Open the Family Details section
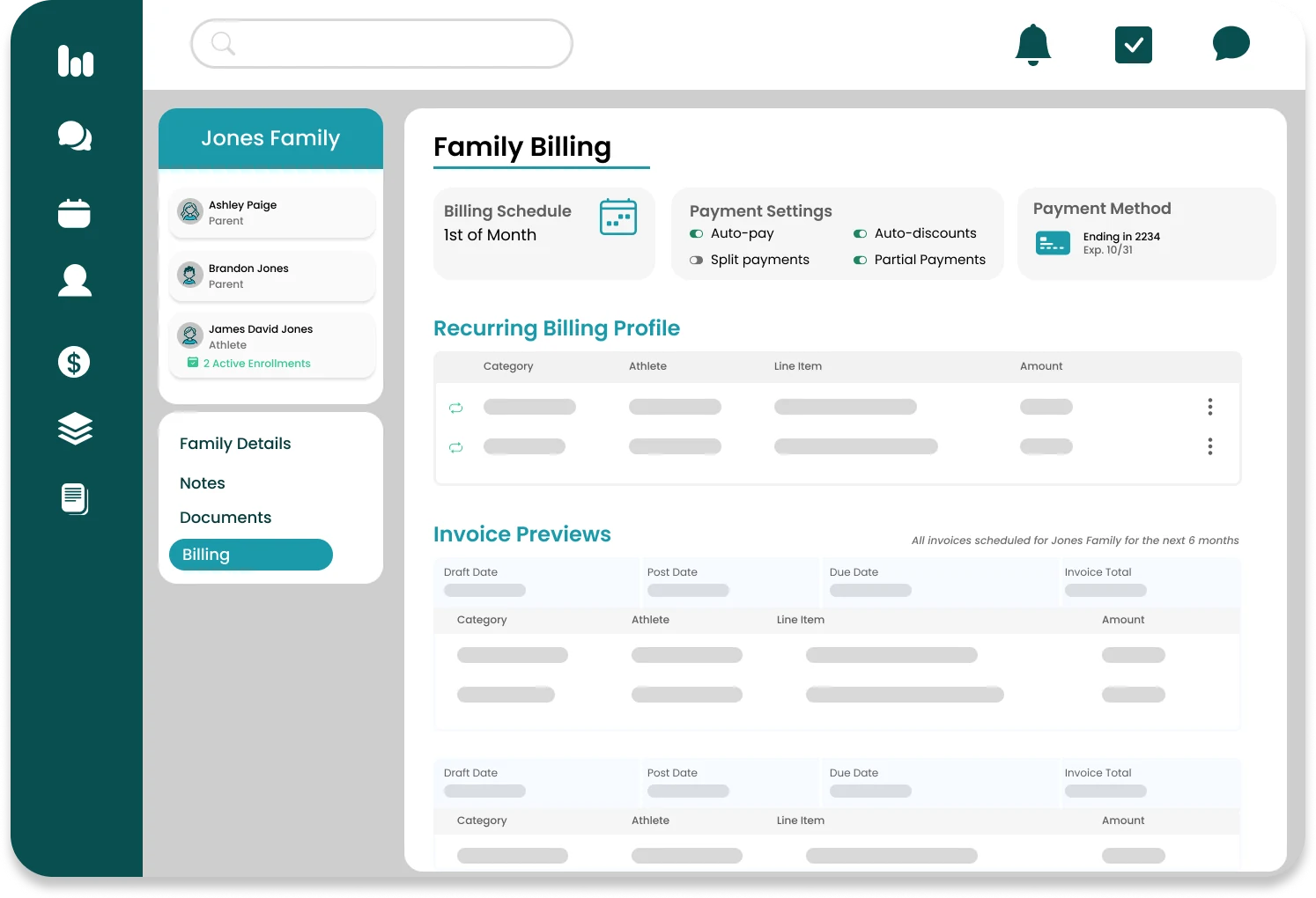 235,444
